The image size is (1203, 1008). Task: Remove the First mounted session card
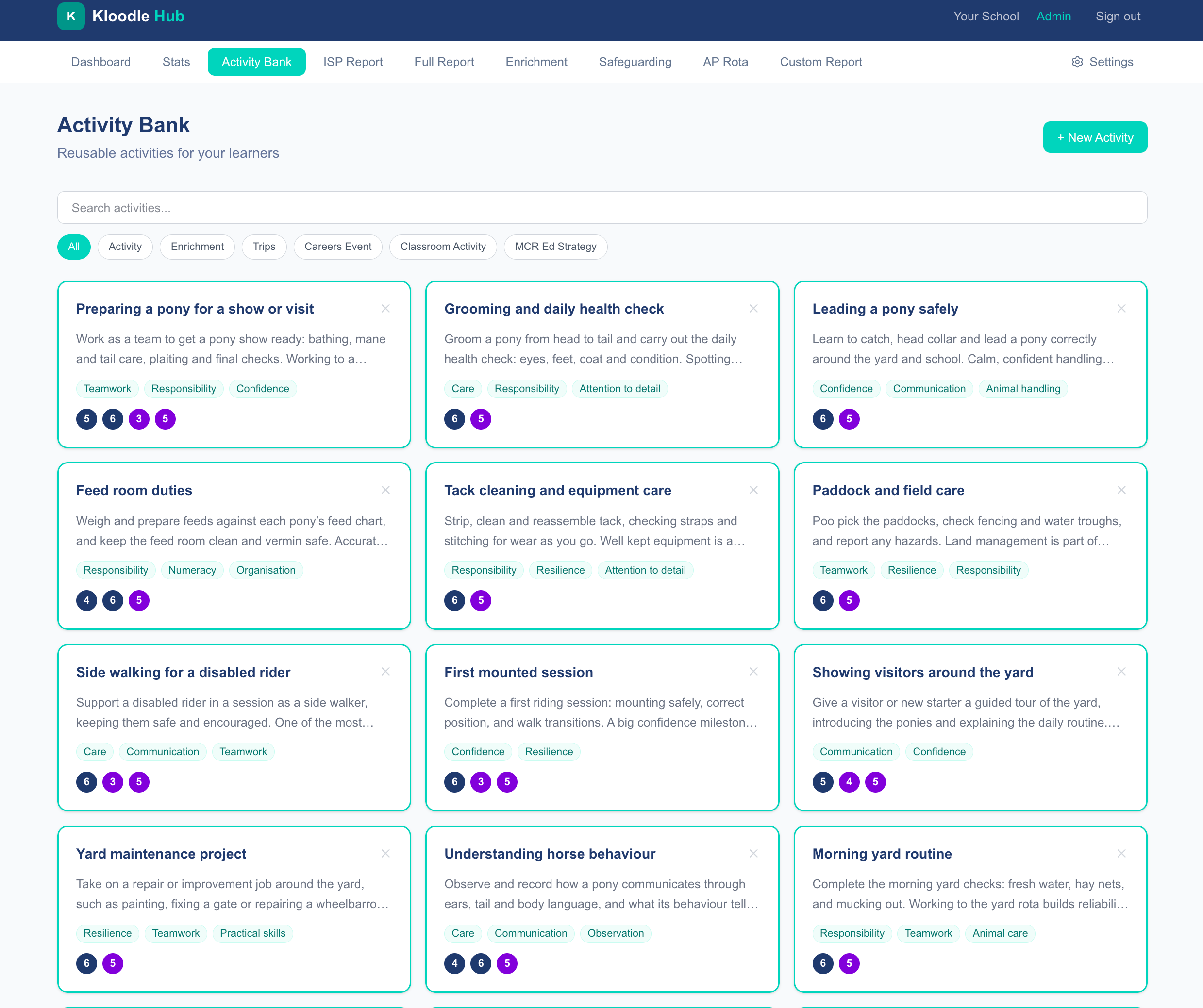pos(753,672)
